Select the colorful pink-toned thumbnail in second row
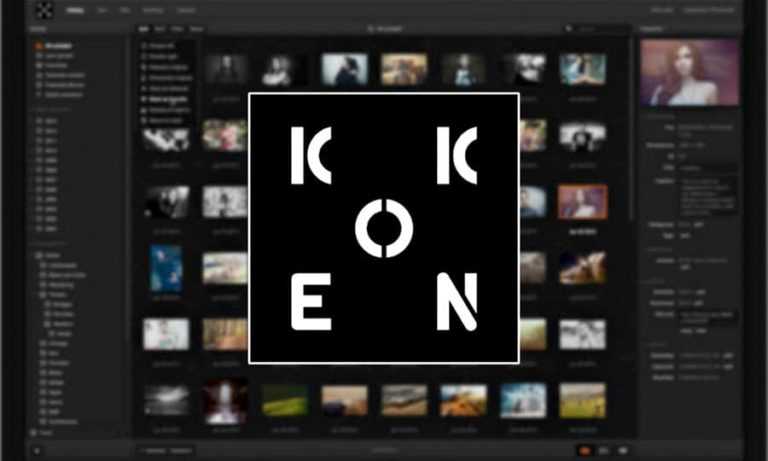Viewport: 768px width, 461px height. [x=225, y=135]
